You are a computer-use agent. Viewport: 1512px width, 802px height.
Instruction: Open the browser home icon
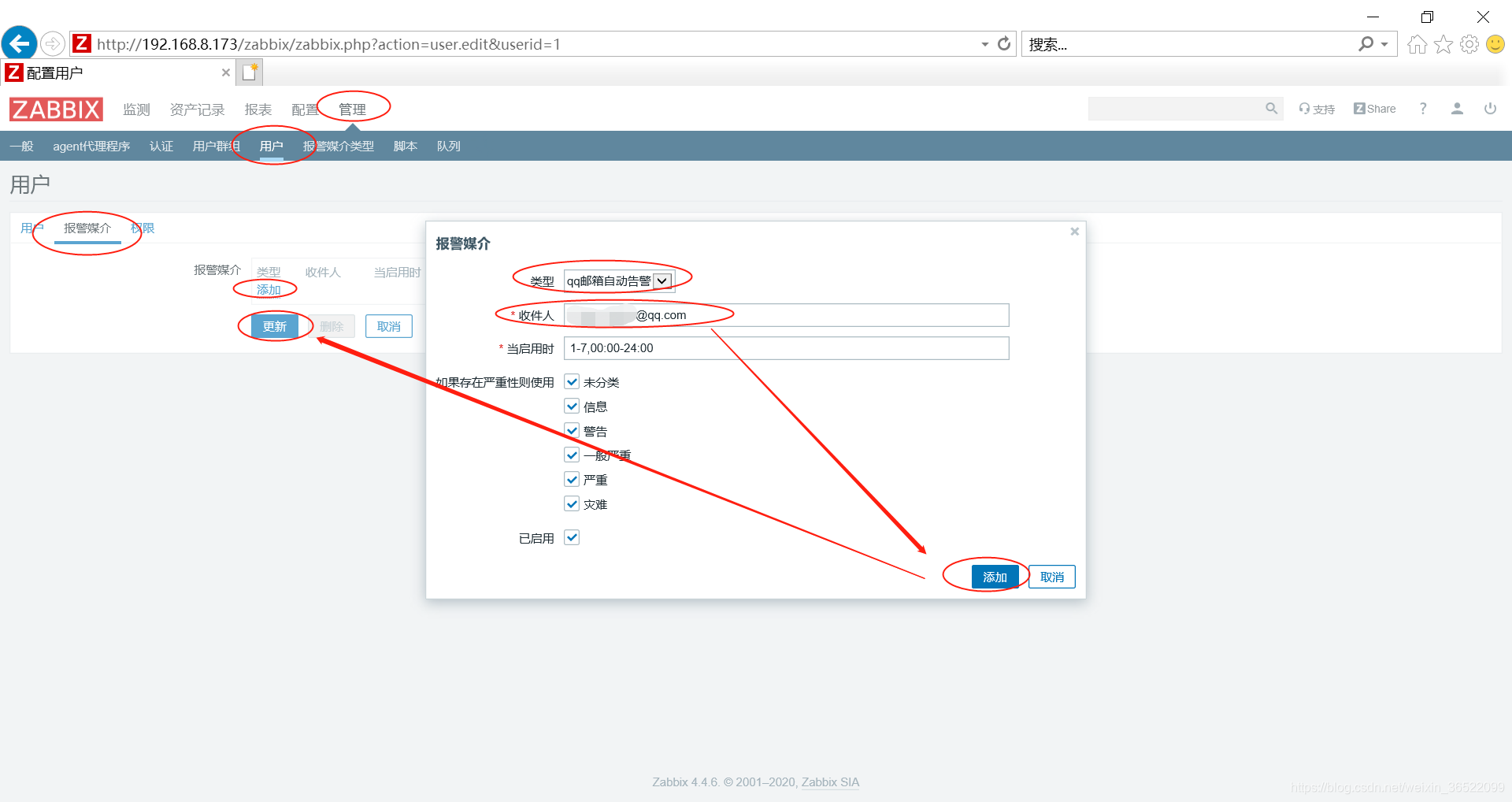point(1417,44)
